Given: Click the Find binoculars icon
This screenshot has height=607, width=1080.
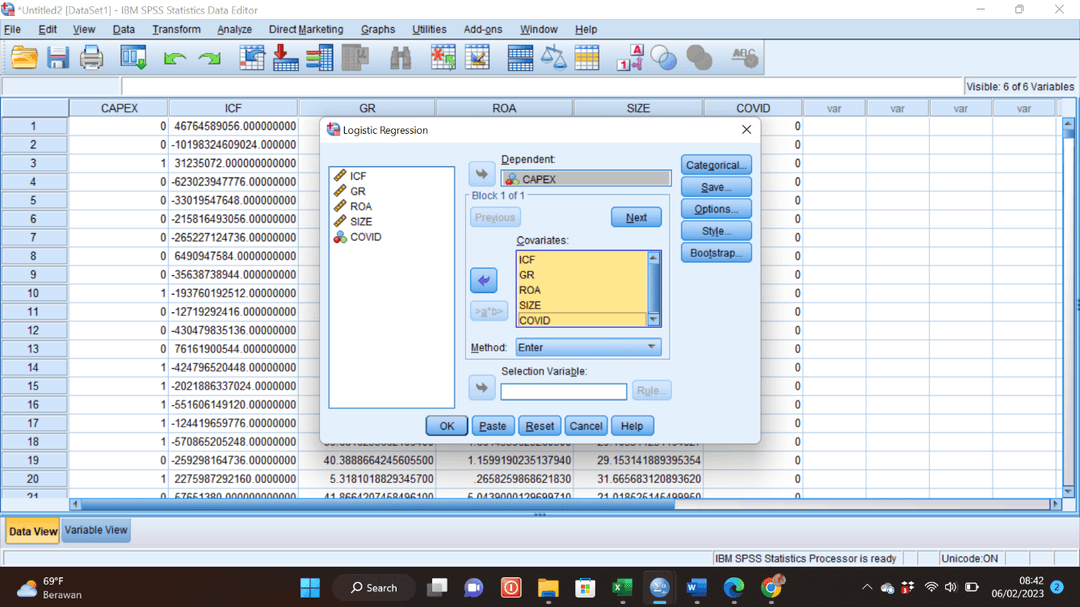Looking at the screenshot, I should click(x=400, y=58).
